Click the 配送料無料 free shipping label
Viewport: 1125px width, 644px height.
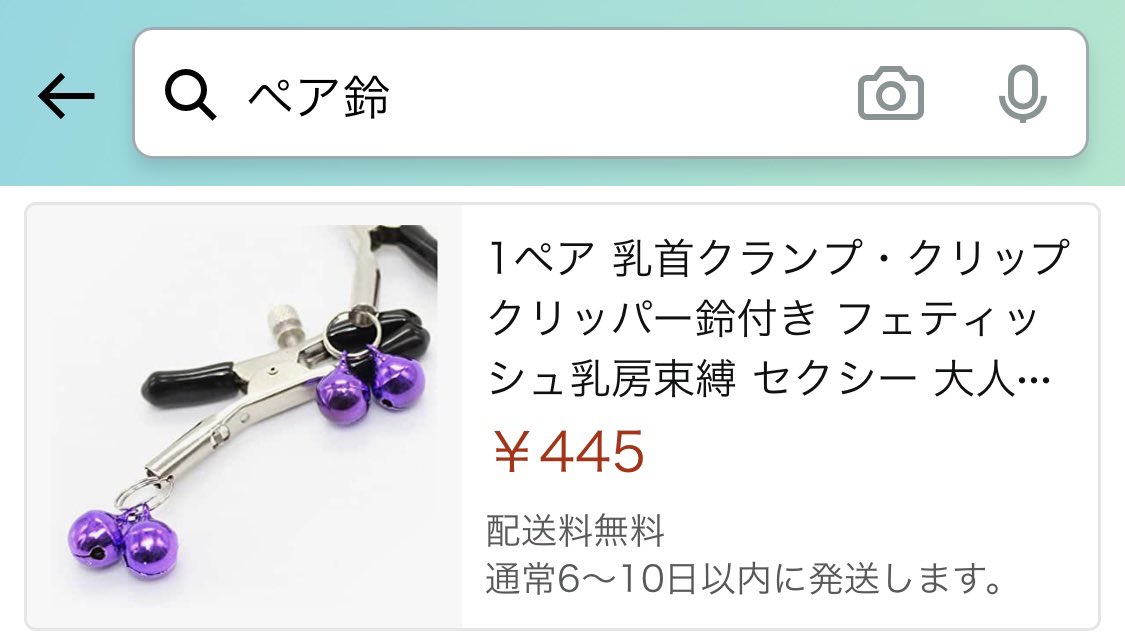point(575,531)
